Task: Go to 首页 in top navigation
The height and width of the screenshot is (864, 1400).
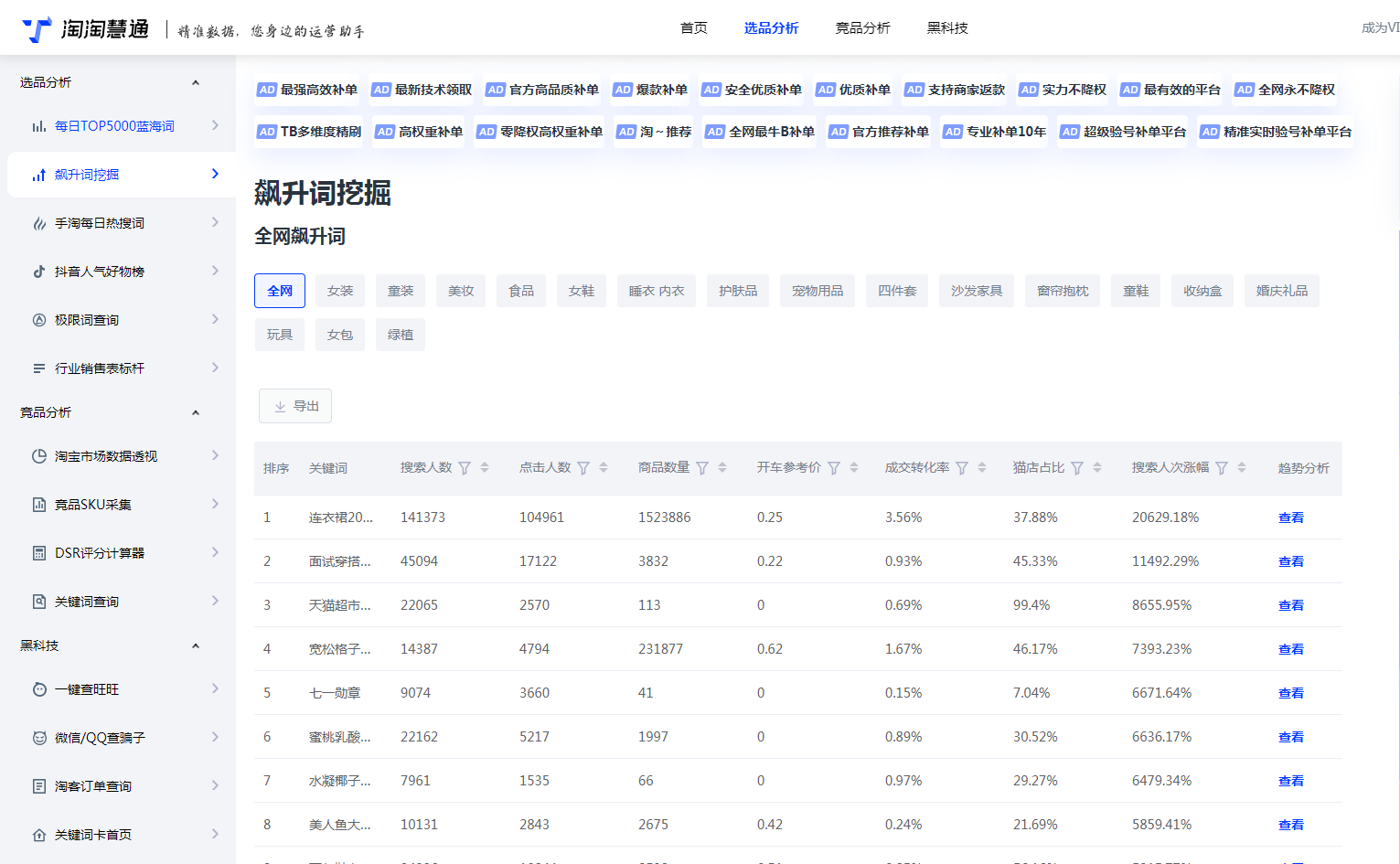Action: pyautogui.click(x=694, y=28)
